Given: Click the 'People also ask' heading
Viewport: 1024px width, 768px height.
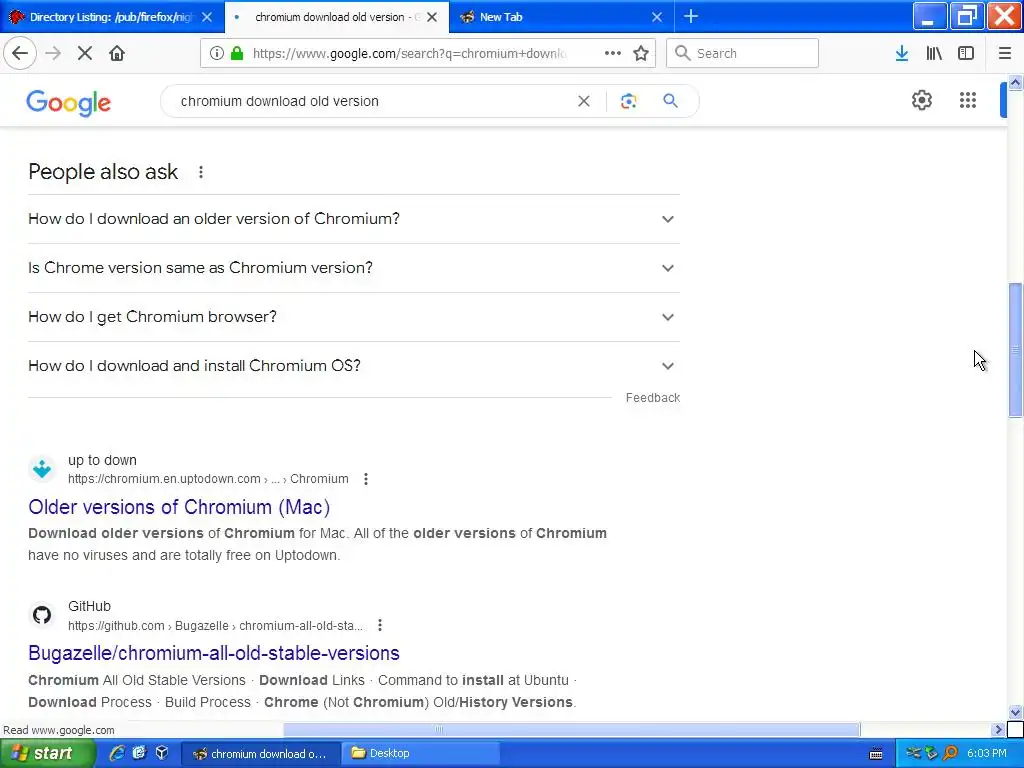Looking at the screenshot, I should pyautogui.click(x=103, y=172).
